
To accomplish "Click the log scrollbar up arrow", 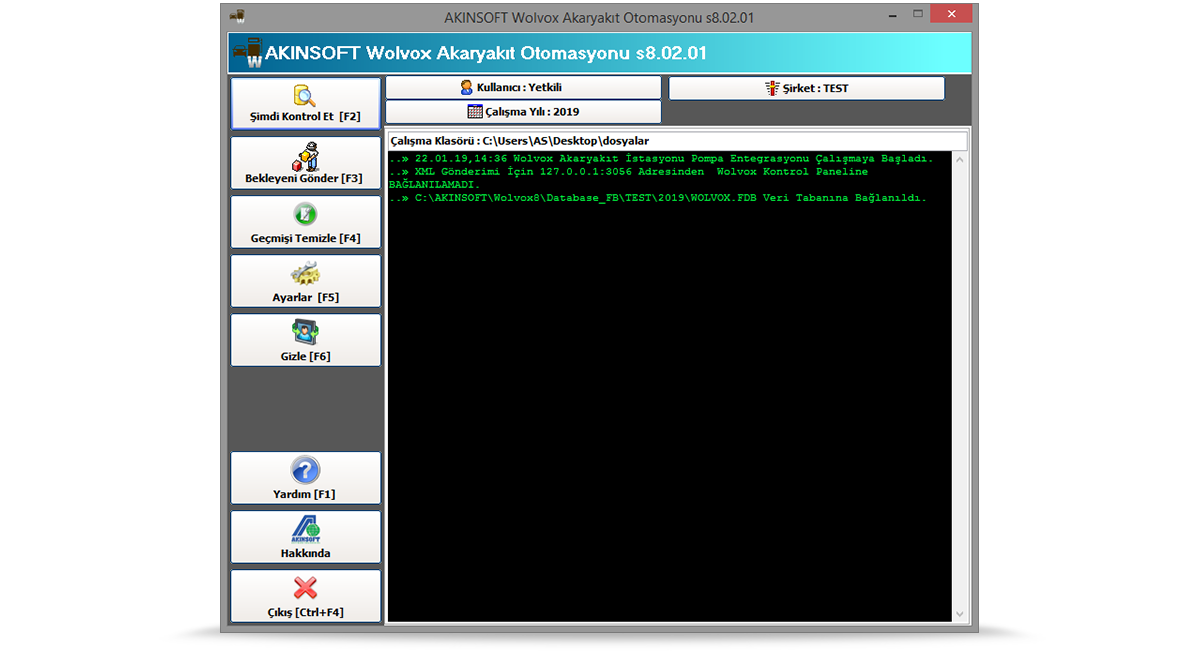I will [960, 160].
